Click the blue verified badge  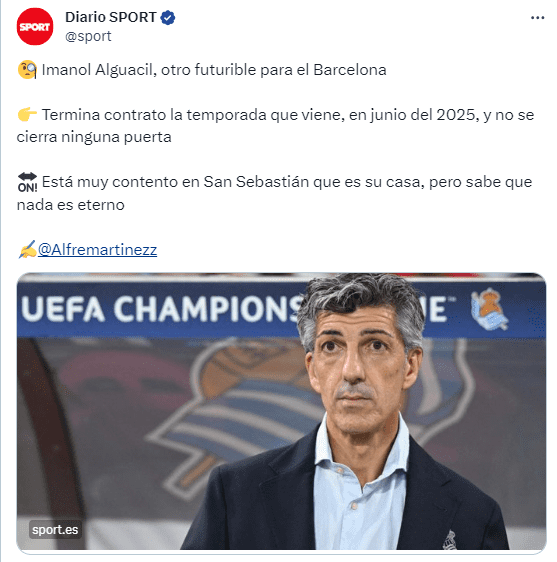click(x=168, y=17)
